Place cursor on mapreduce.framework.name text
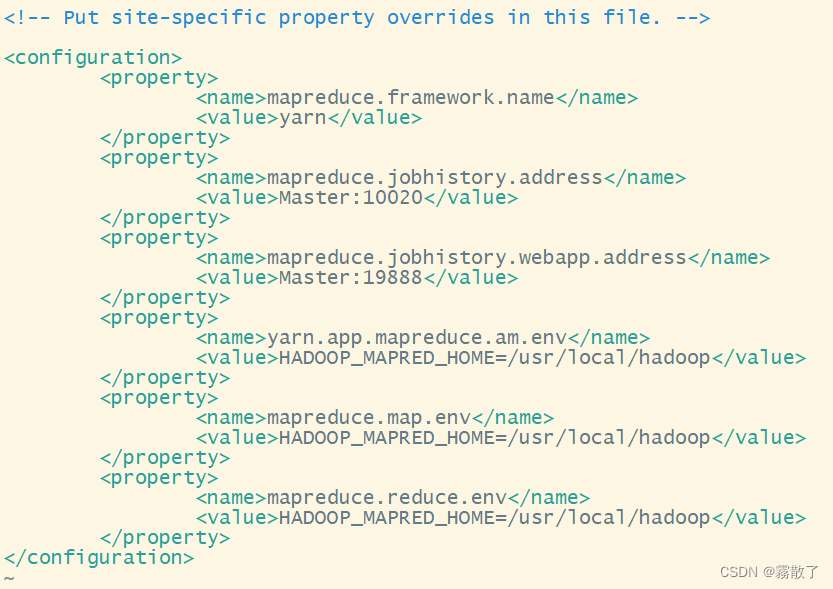Viewport: 833px width, 589px height. [411, 98]
